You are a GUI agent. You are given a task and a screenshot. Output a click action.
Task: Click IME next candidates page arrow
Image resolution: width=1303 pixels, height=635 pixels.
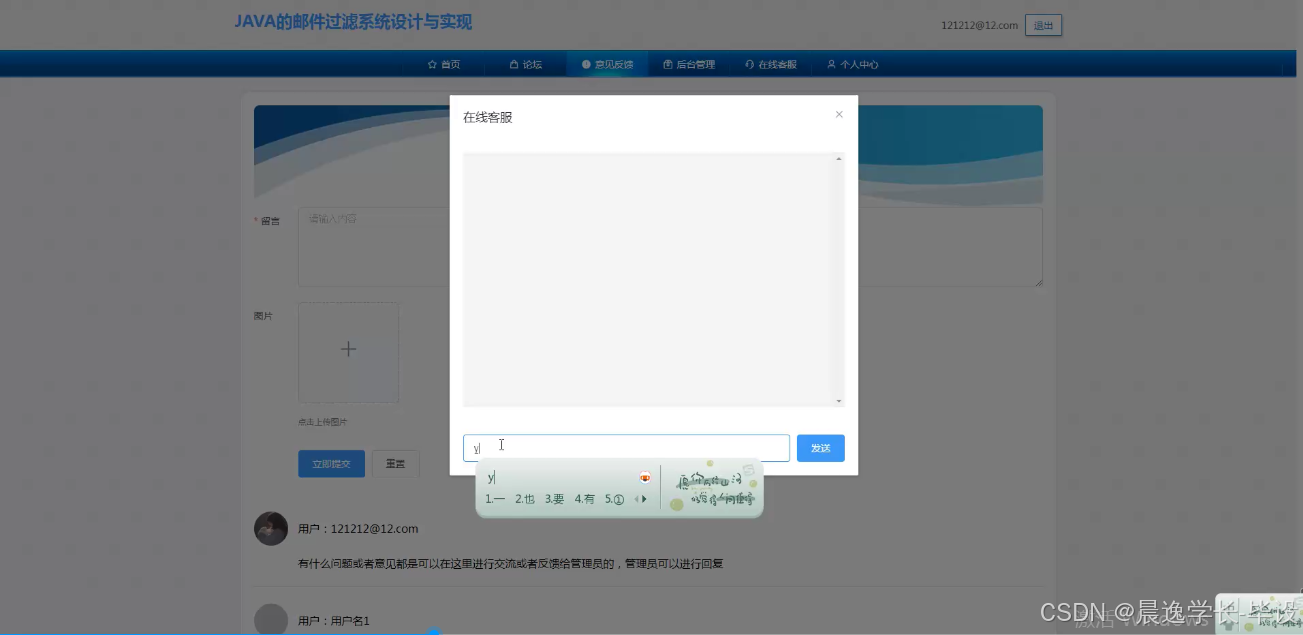click(645, 499)
